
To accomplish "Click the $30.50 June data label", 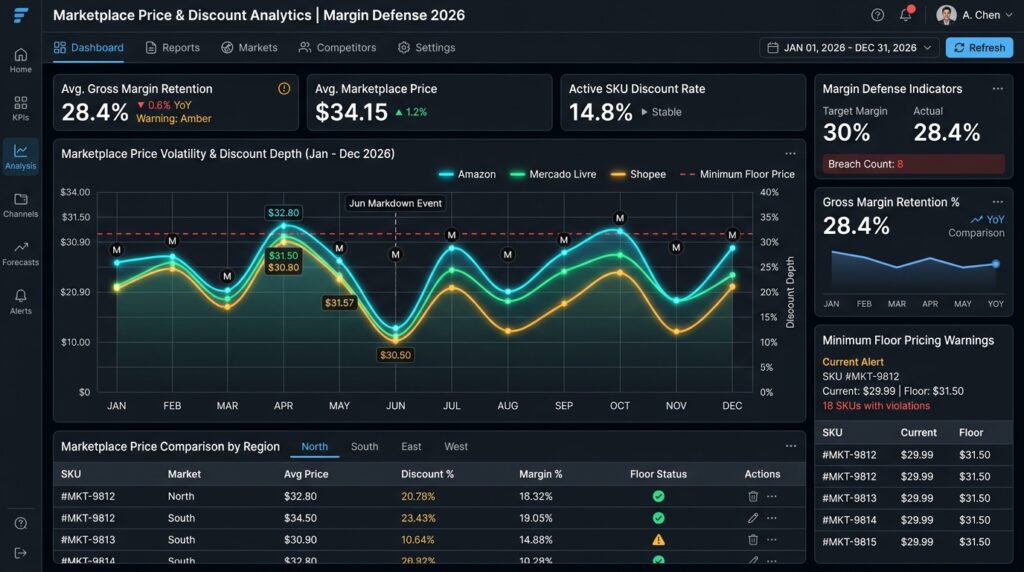I will pyautogui.click(x=395, y=355).
